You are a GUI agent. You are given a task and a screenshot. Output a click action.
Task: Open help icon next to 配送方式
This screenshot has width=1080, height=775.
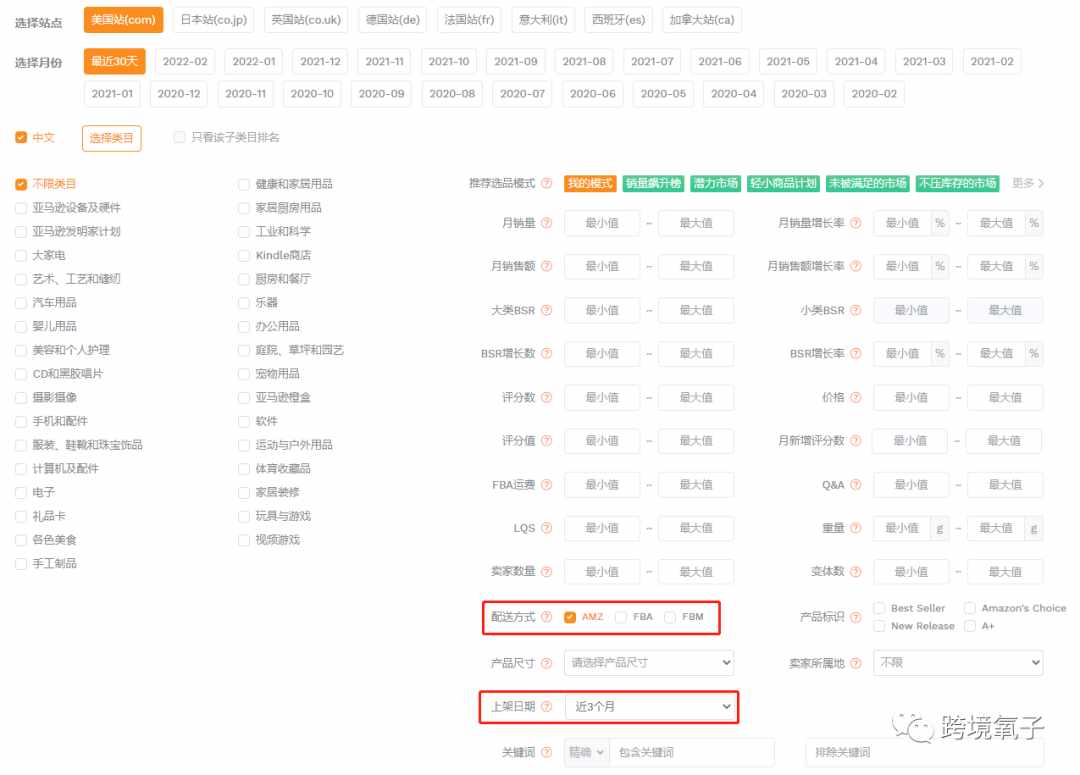point(546,617)
